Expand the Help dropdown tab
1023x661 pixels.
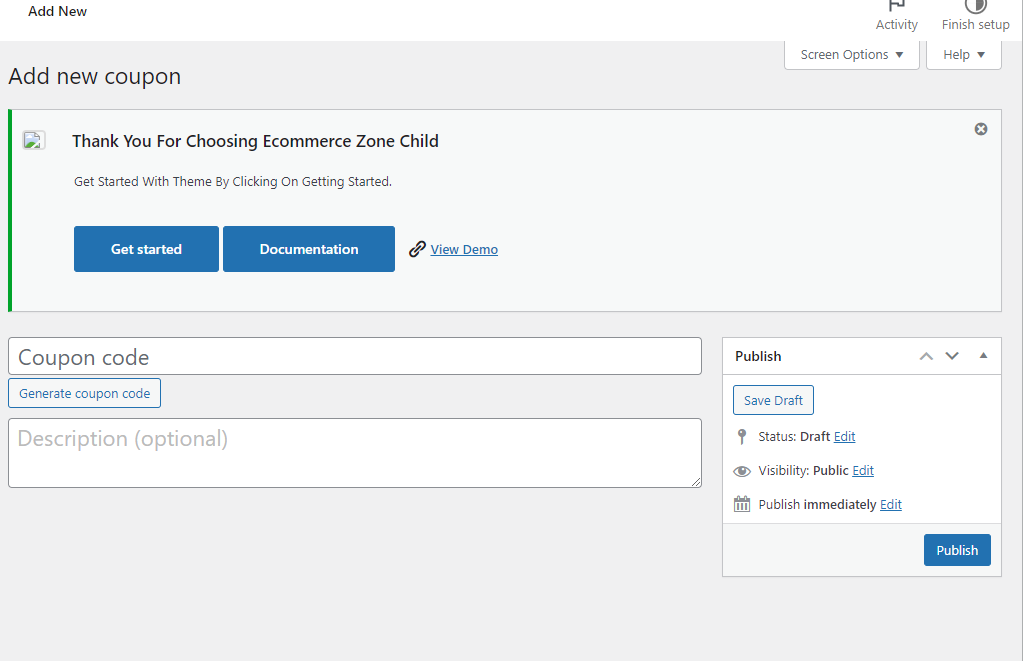point(964,55)
